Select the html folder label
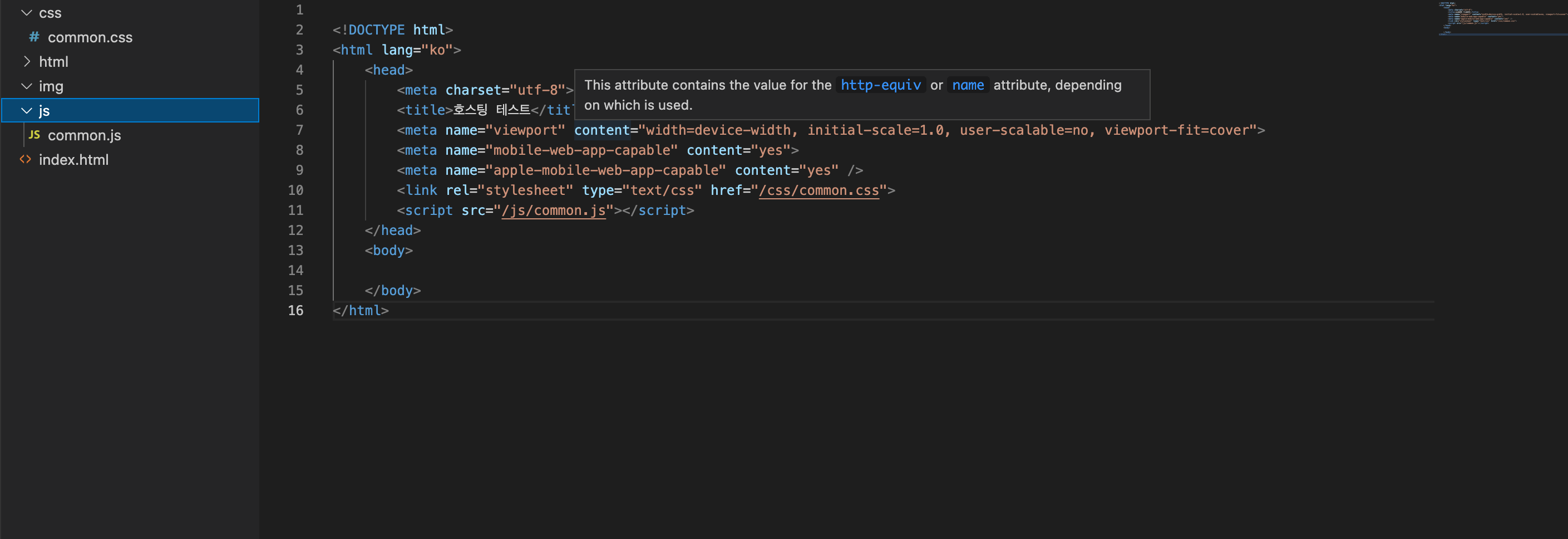This screenshot has height=539, width=1568. pyautogui.click(x=53, y=61)
